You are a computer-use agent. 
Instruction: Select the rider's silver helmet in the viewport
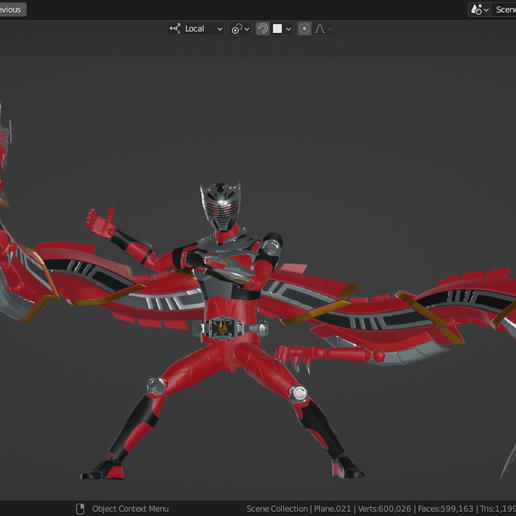pos(220,206)
